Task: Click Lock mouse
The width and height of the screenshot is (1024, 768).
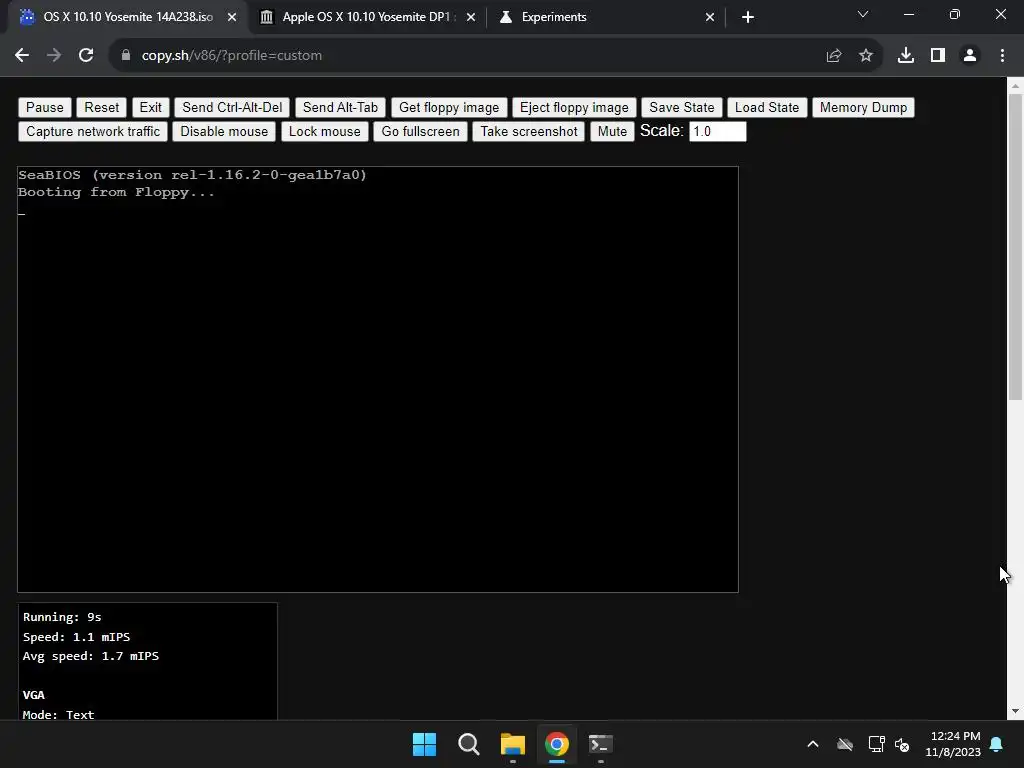Action: [x=325, y=131]
